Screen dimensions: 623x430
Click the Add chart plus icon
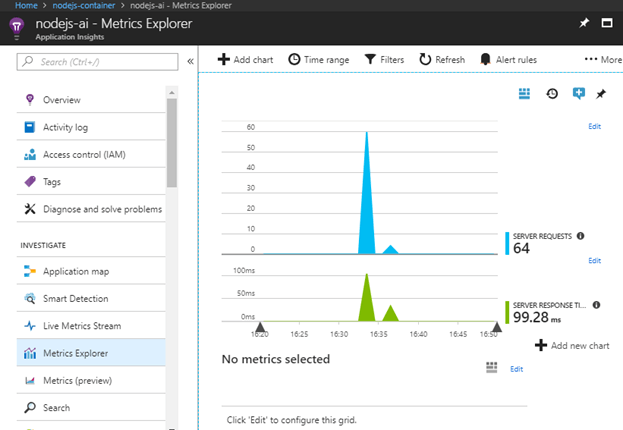coord(224,60)
